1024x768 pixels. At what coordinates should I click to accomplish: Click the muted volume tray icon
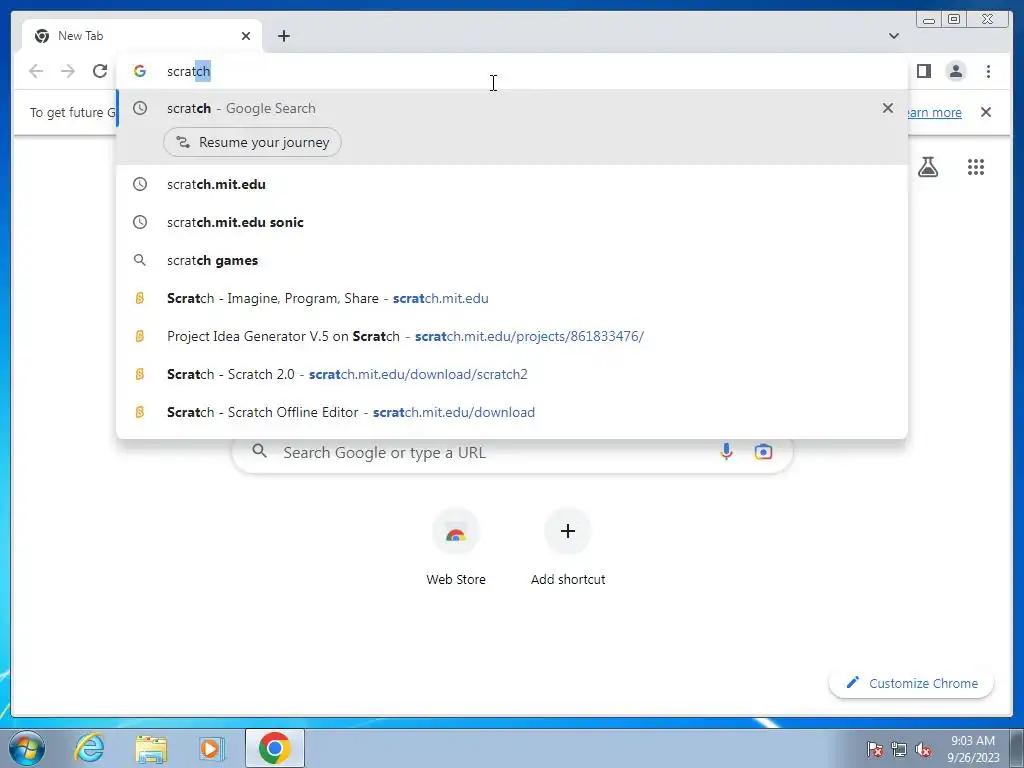[923, 749]
